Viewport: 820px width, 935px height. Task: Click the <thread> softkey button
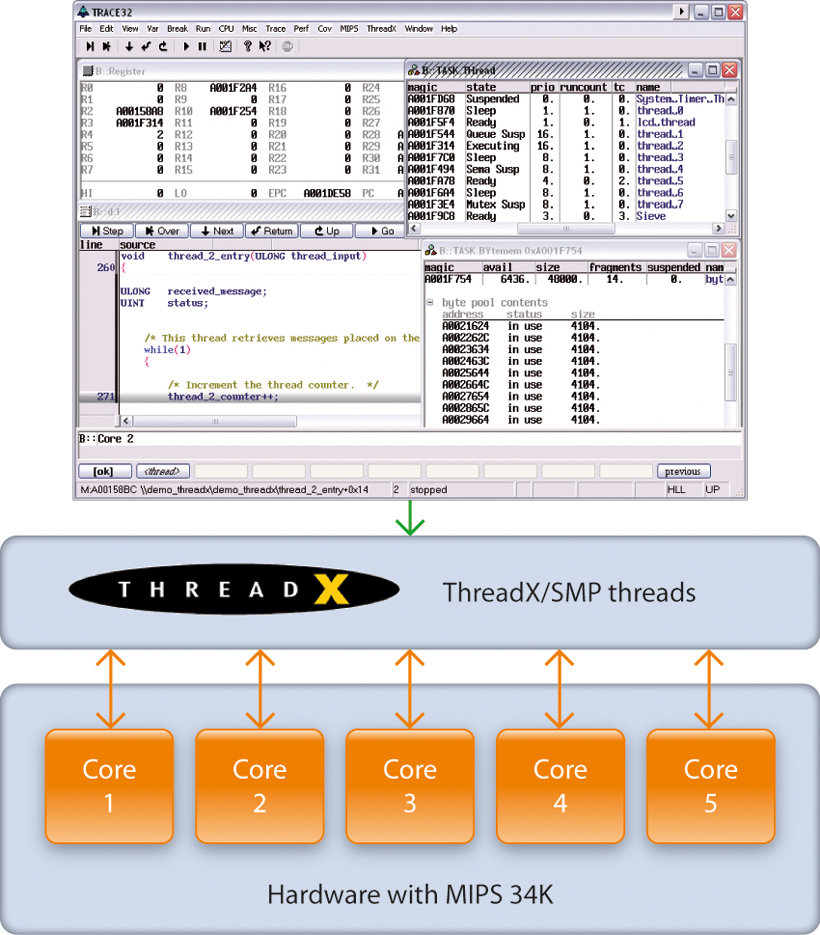pos(163,471)
